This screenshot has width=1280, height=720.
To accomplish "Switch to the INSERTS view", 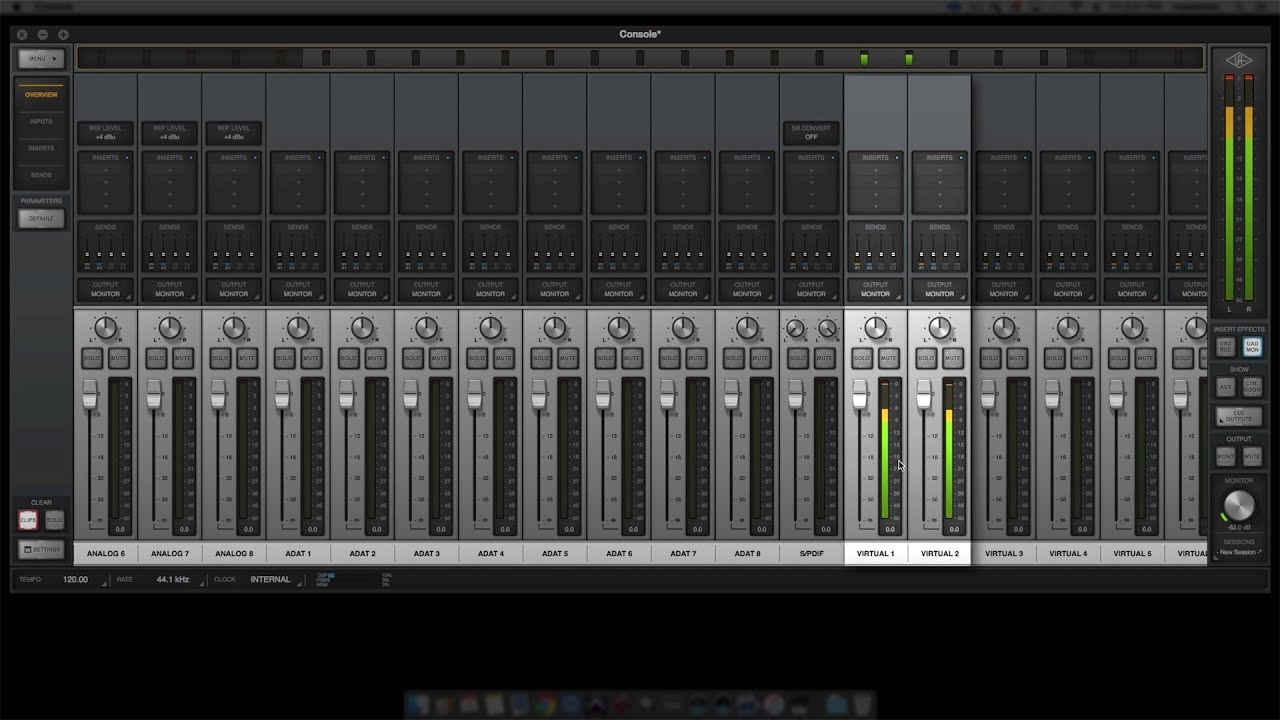I will (41, 148).
